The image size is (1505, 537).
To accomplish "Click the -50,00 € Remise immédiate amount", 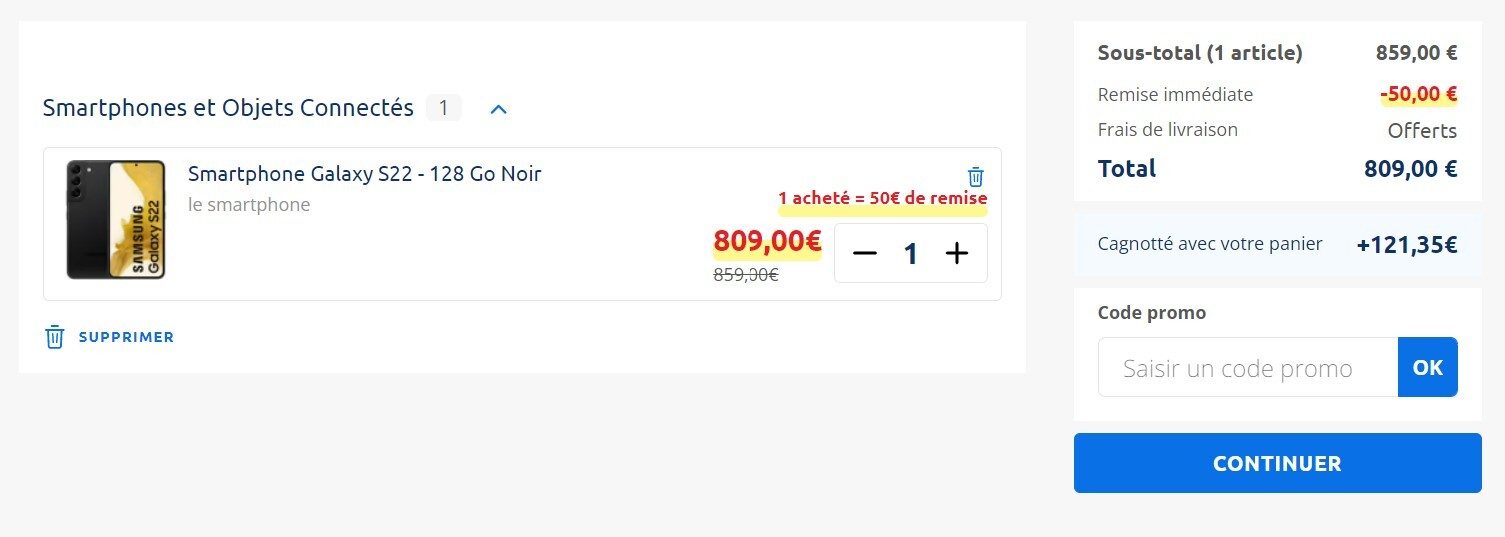I will click(x=1418, y=95).
